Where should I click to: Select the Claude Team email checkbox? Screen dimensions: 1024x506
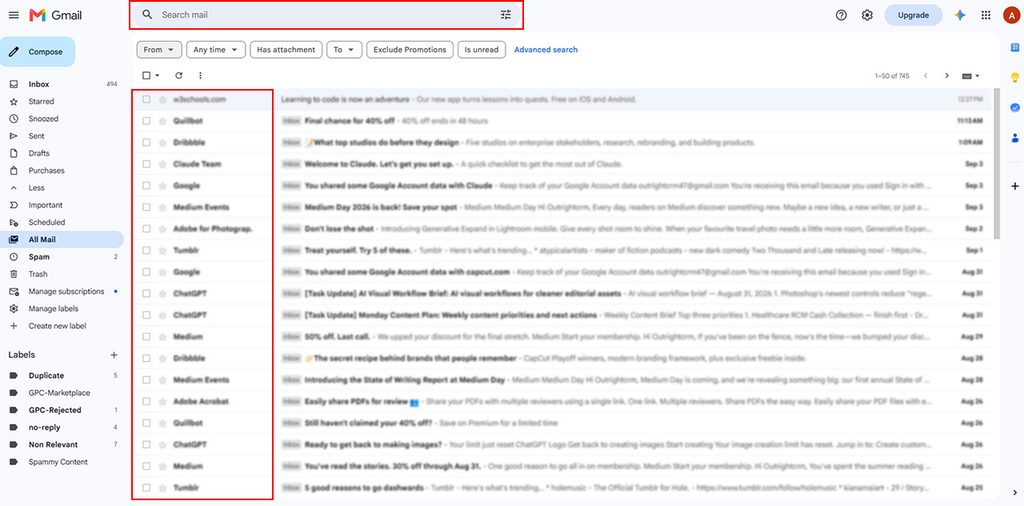[x=146, y=164]
